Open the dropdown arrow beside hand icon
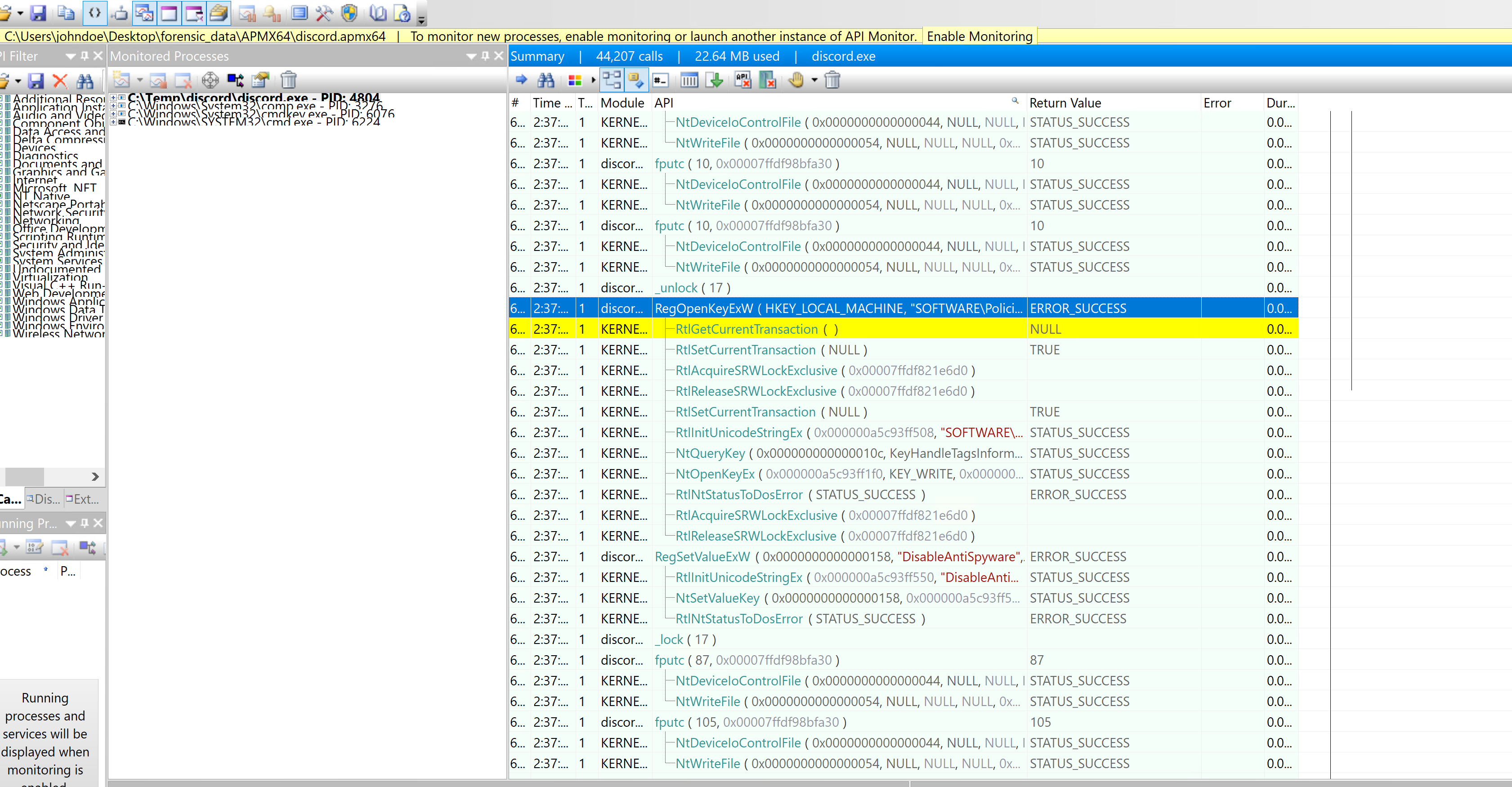The width and height of the screenshot is (1512, 787). pos(814,80)
